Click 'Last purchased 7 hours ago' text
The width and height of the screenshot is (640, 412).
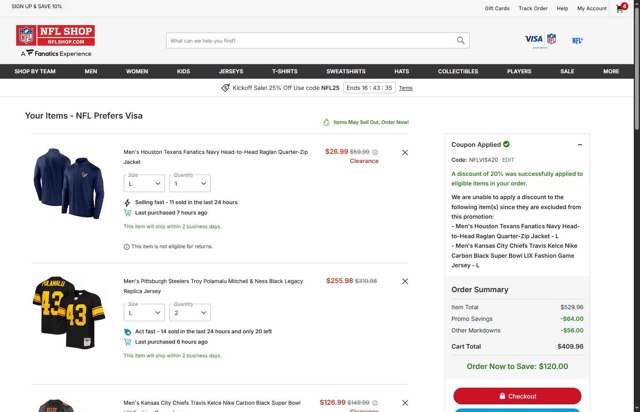point(171,213)
